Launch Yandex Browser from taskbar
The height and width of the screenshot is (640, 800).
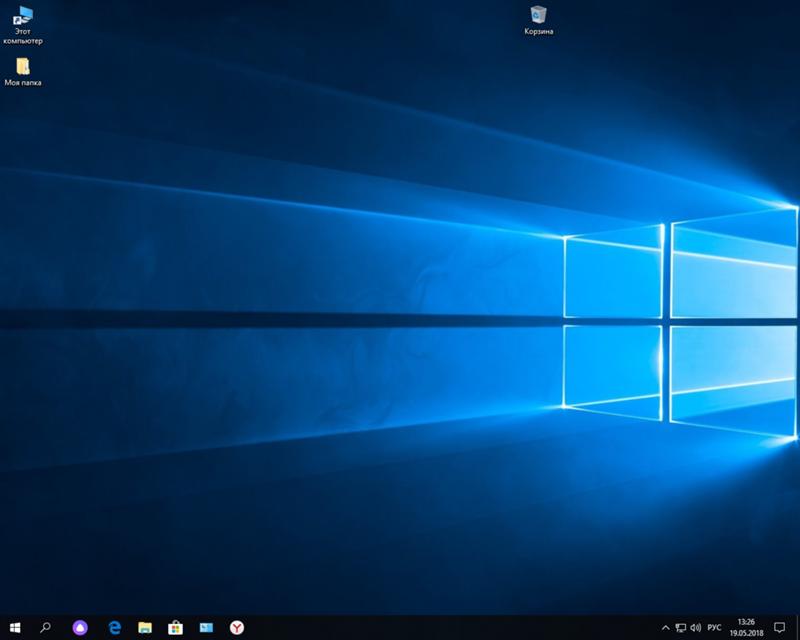tap(237, 628)
